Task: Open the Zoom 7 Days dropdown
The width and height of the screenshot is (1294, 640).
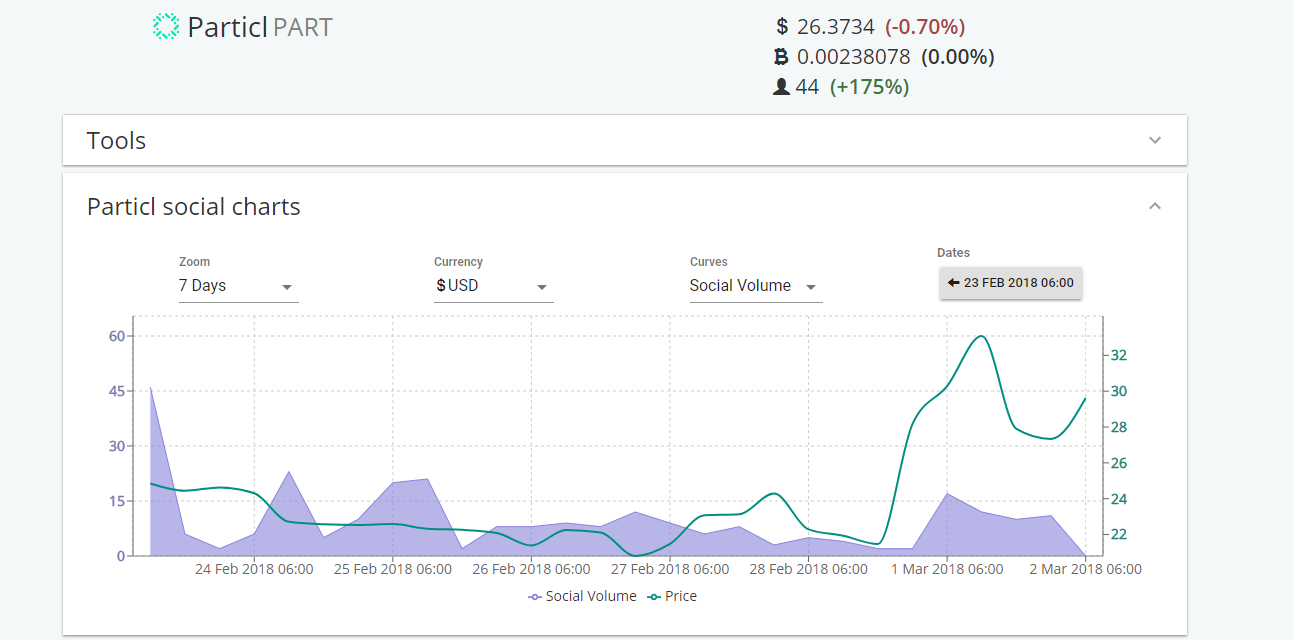Action: coord(238,286)
